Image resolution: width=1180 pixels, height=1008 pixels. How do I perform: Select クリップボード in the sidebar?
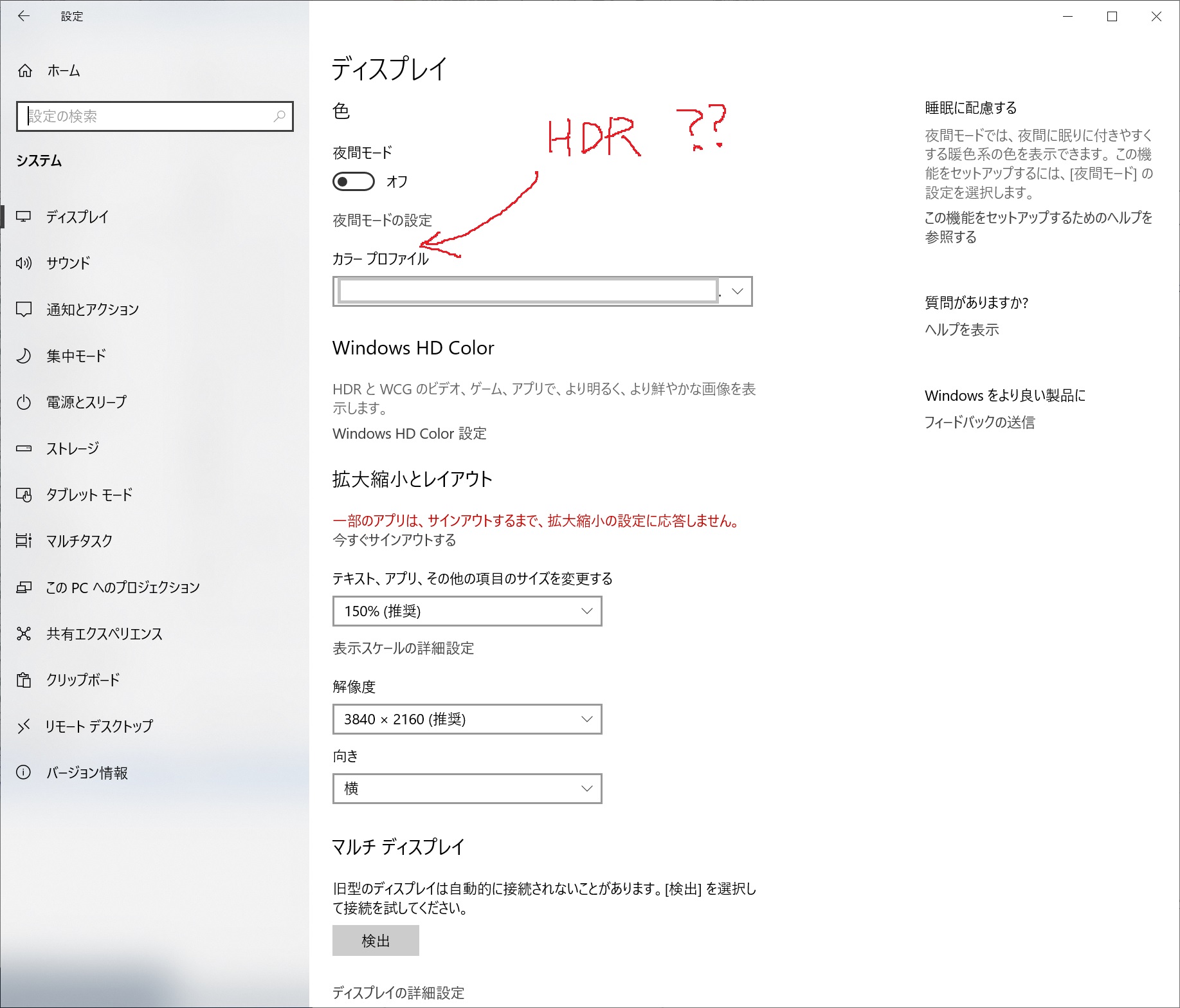pos(154,680)
